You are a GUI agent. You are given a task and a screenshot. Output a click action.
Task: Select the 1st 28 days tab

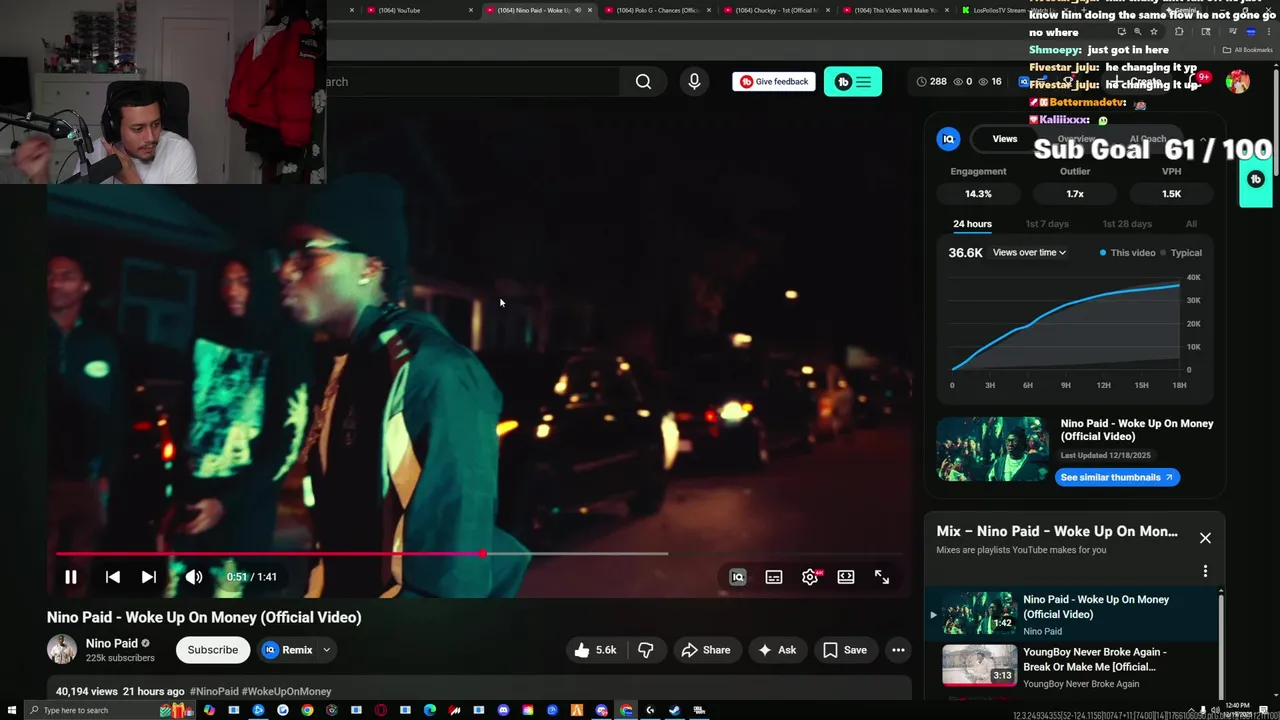point(1127,224)
